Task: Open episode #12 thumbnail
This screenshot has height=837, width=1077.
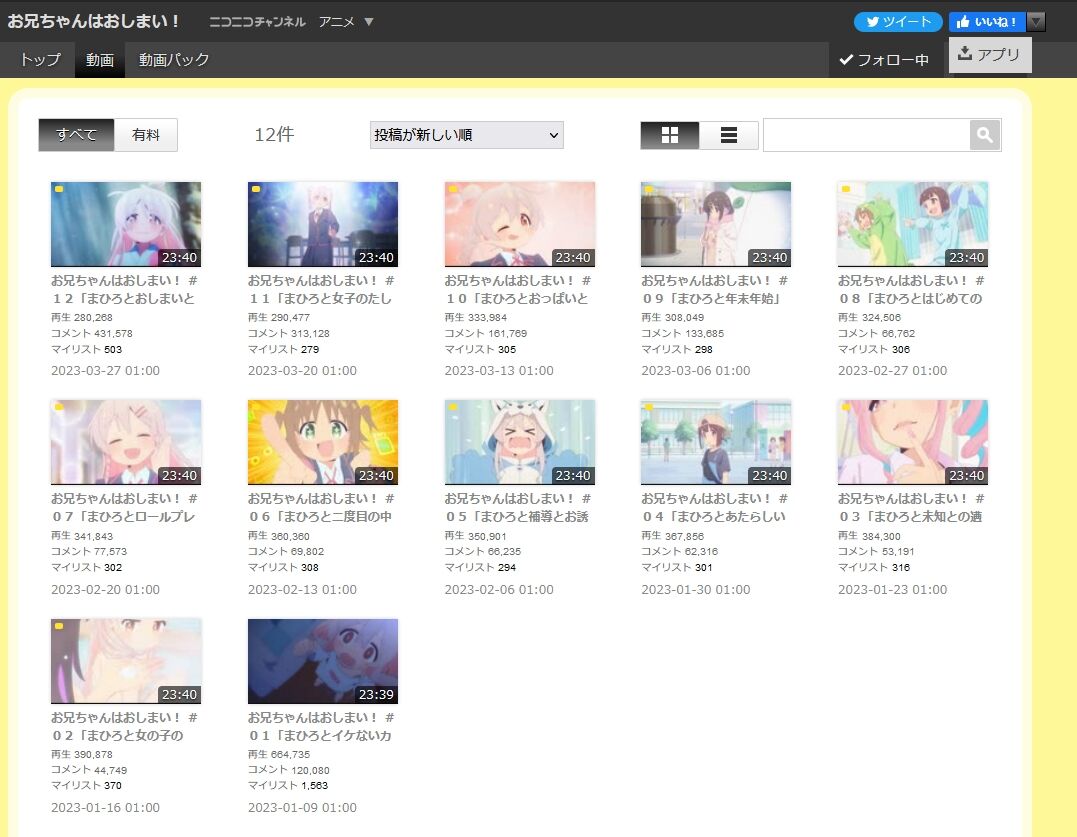Action: (126, 224)
